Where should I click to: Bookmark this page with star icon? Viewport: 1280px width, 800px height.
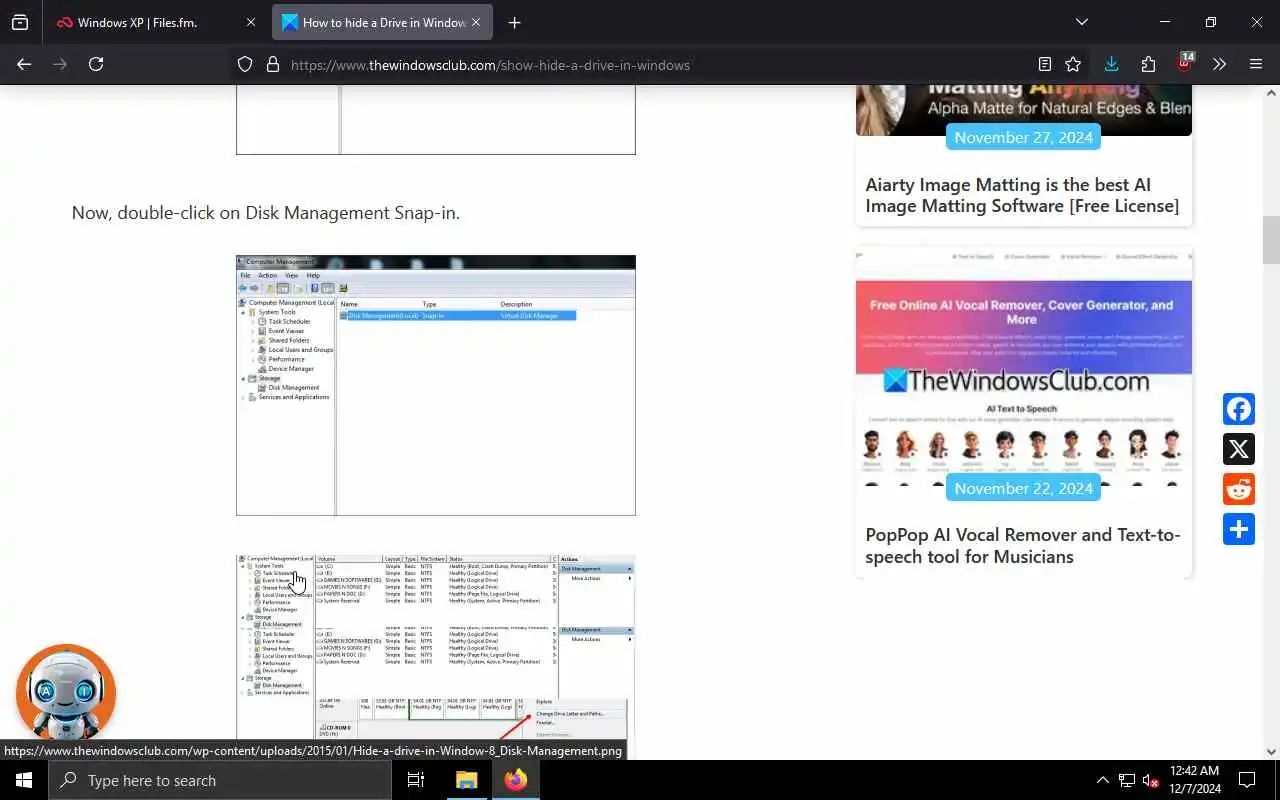tap(1073, 64)
